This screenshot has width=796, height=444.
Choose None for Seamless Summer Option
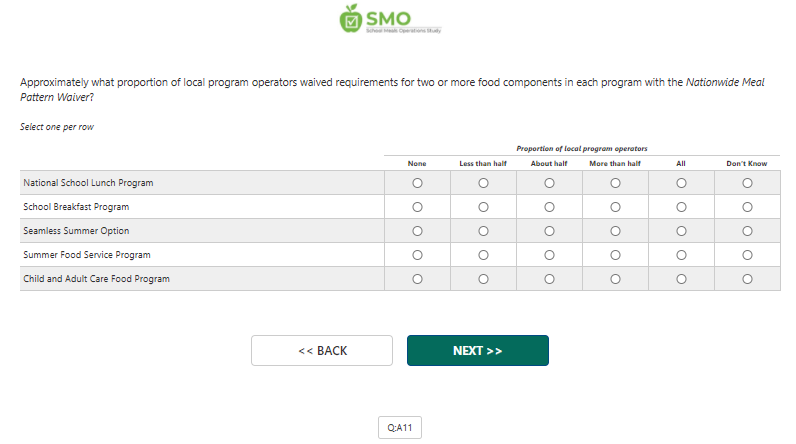(417, 231)
